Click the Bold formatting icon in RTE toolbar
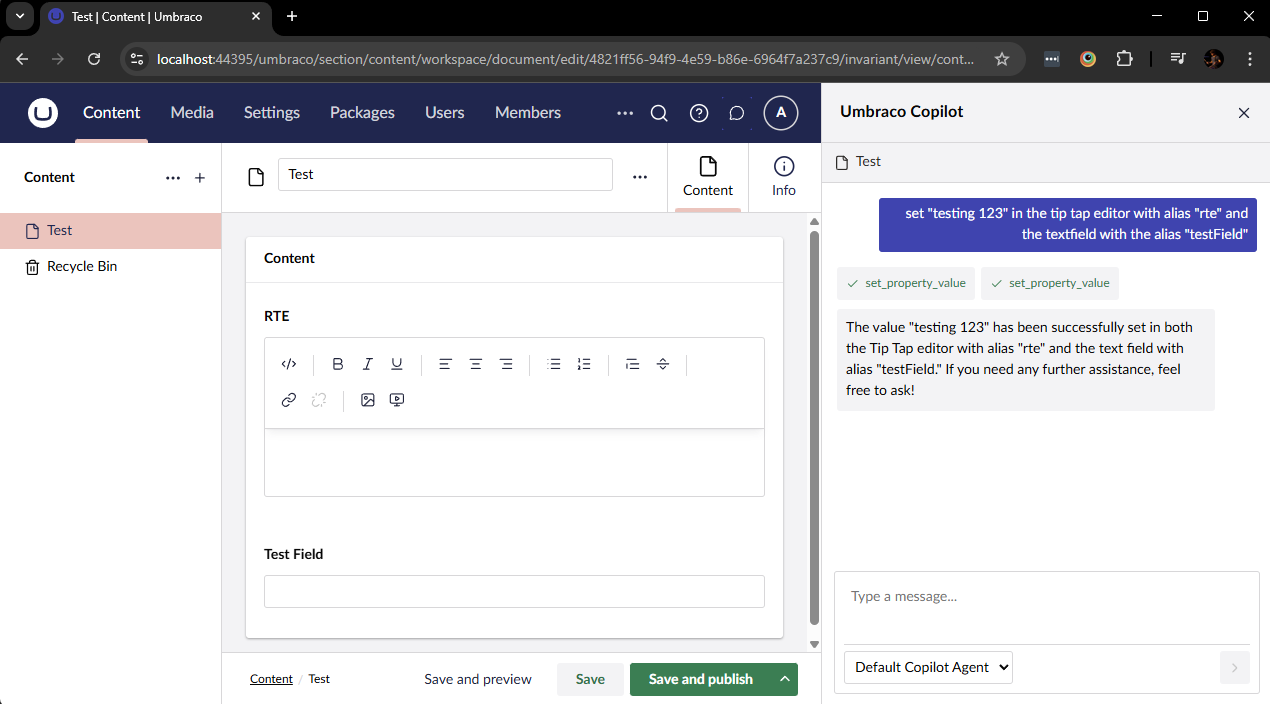The height and width of the screenshot is (704, 1270). tap(338, 364)
